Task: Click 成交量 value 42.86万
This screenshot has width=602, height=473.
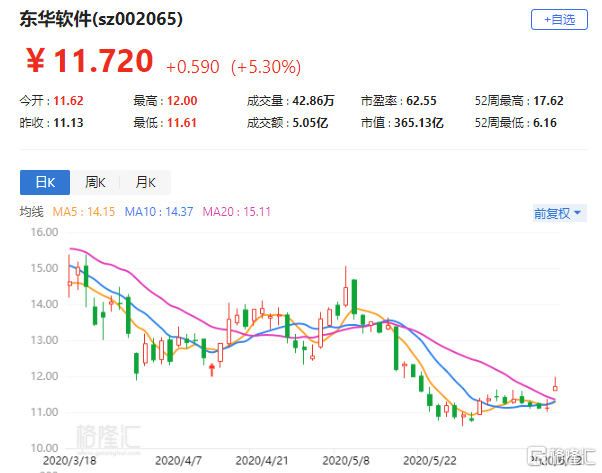Action: (x=313, y=101)
